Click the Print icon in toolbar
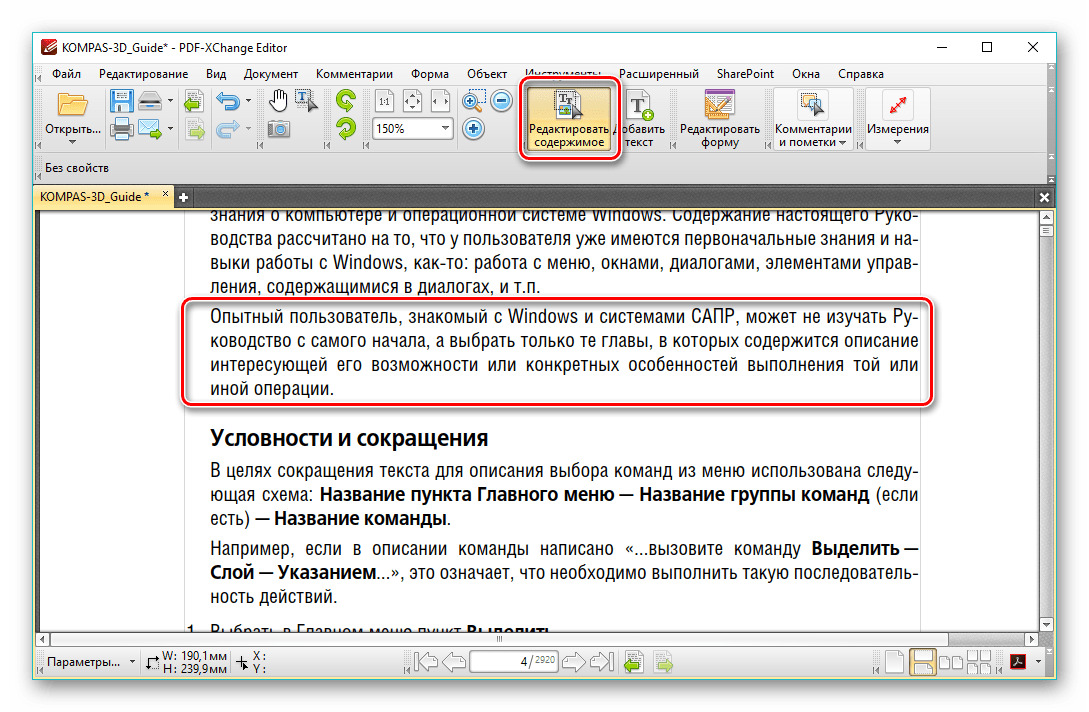 (x=121, y=128)
